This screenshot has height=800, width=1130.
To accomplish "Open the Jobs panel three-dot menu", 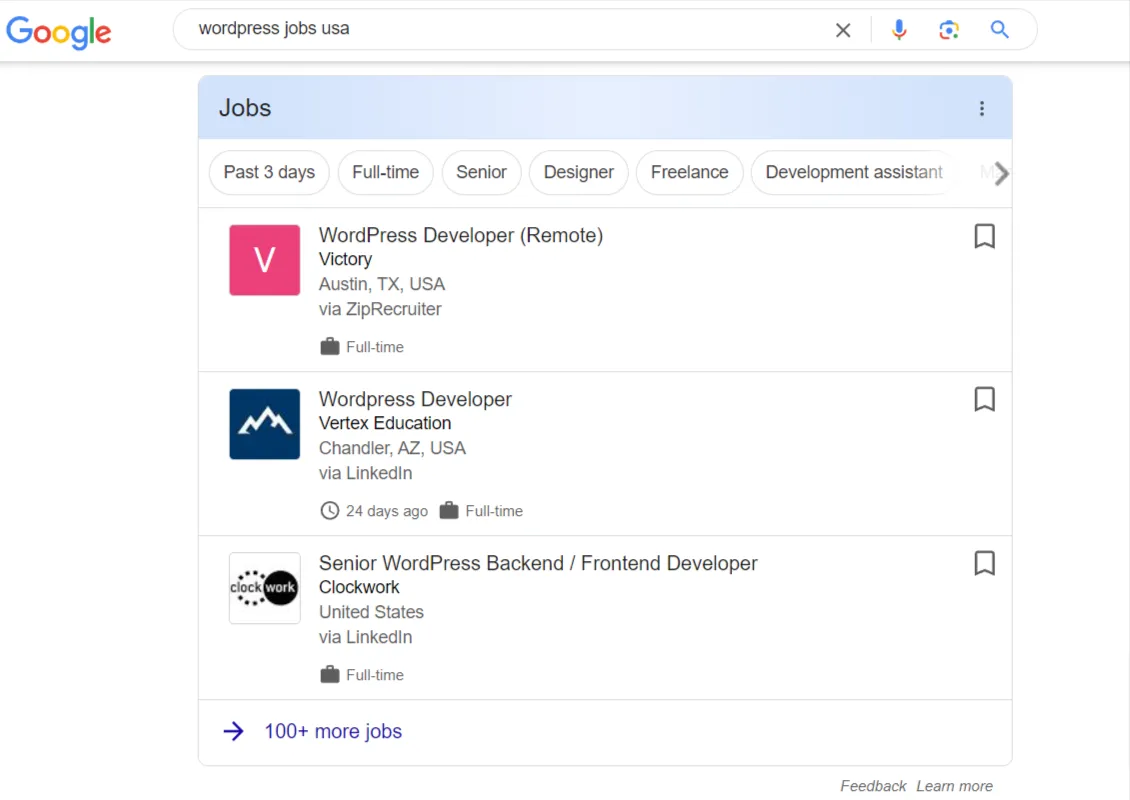I will (x=982, y=108).
